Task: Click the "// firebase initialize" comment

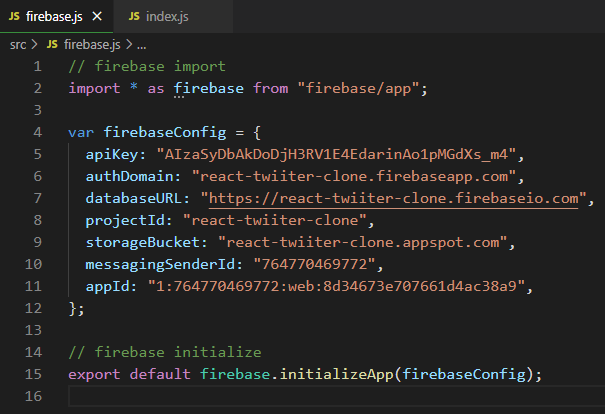Action: 165,352
